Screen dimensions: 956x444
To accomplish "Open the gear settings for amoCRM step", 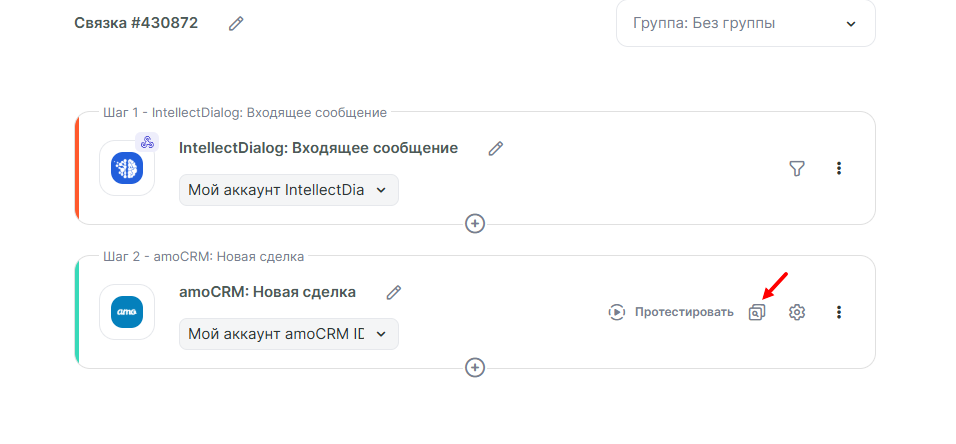I will [797, 312].
